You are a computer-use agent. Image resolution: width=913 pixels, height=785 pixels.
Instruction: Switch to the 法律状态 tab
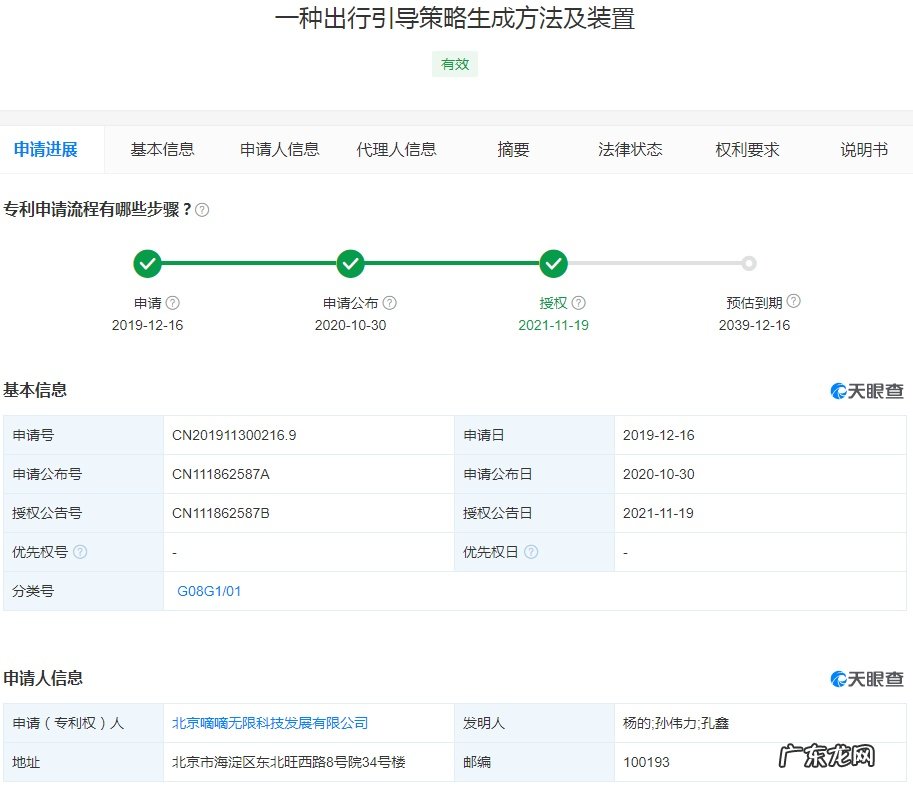[x=628, y=149]
